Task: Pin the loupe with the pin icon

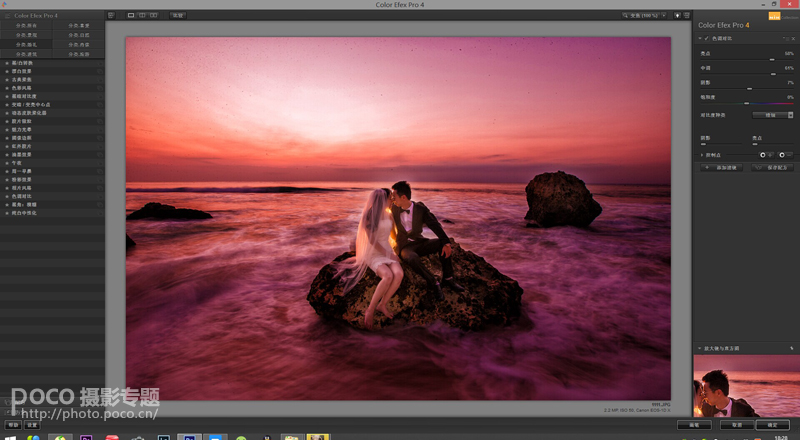Action: [x=792, y=348]
